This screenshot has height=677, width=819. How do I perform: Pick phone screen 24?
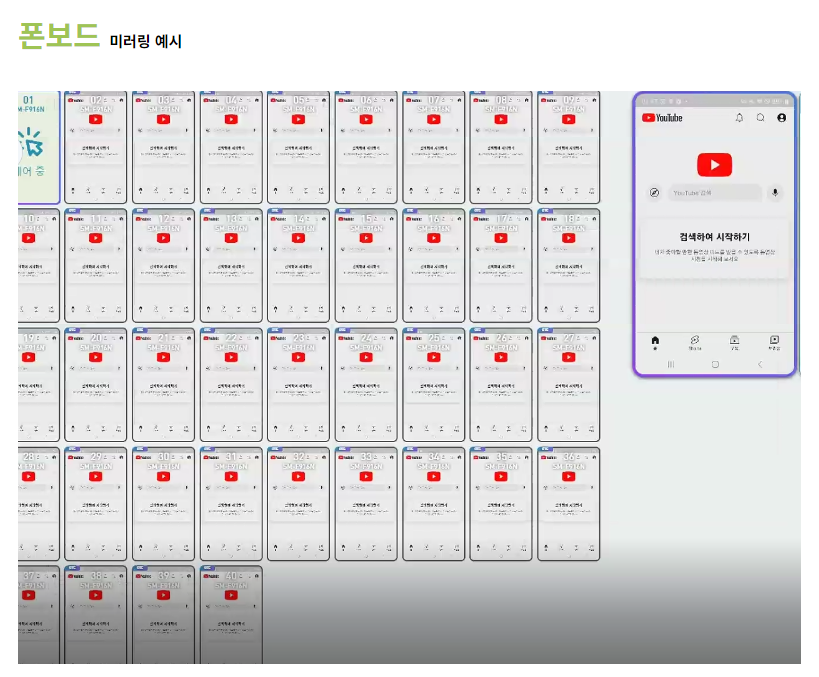(366, 384)
